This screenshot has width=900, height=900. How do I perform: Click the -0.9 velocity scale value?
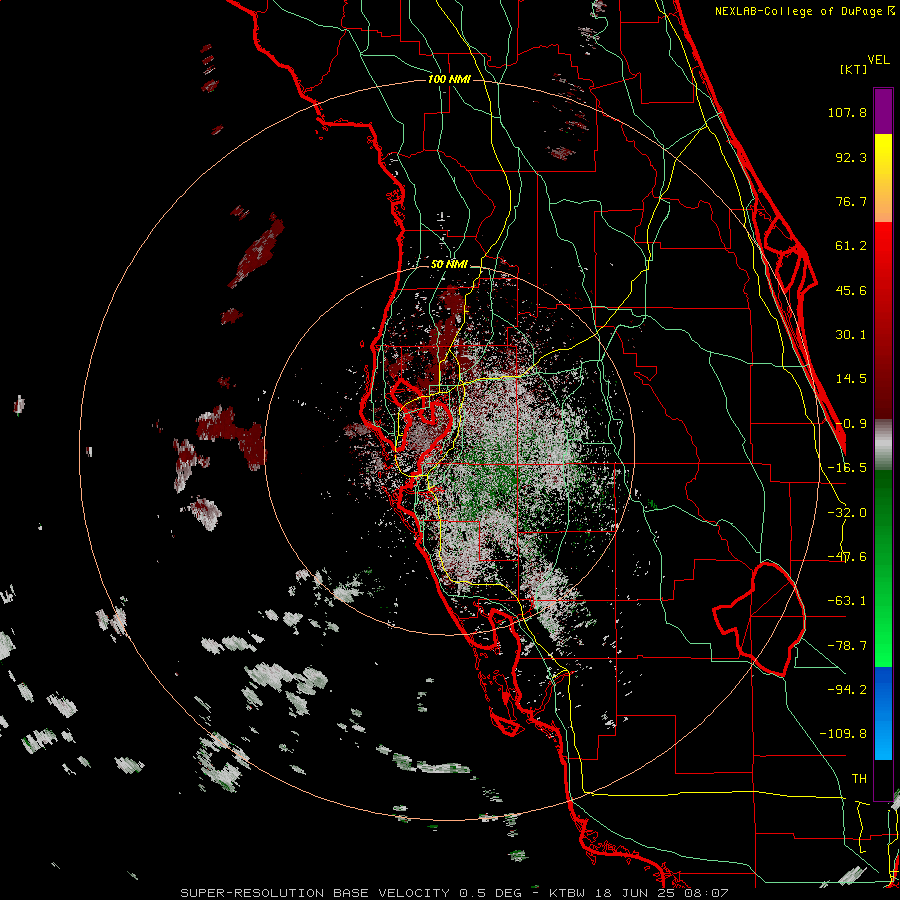click(851, 424)
